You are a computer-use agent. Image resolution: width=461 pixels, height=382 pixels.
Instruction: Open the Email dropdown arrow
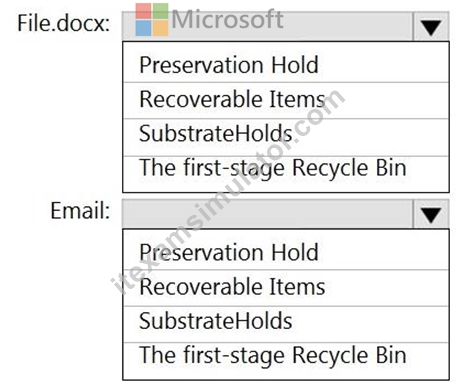(x=431, y=214)
